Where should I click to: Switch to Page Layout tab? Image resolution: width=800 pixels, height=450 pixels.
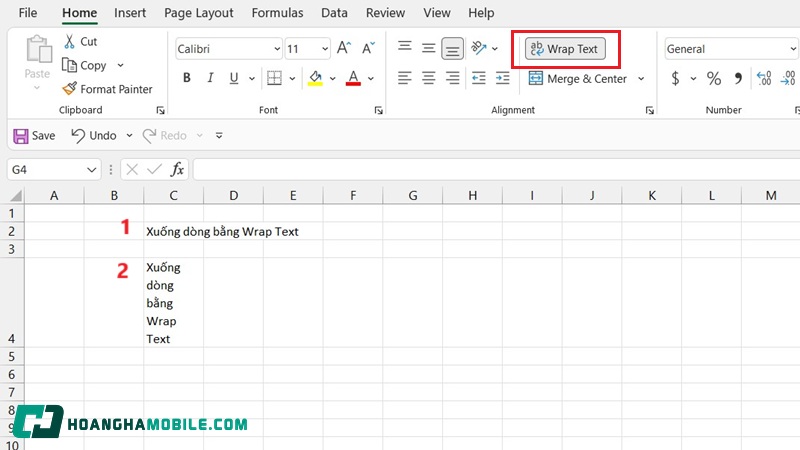click(198, 13)
